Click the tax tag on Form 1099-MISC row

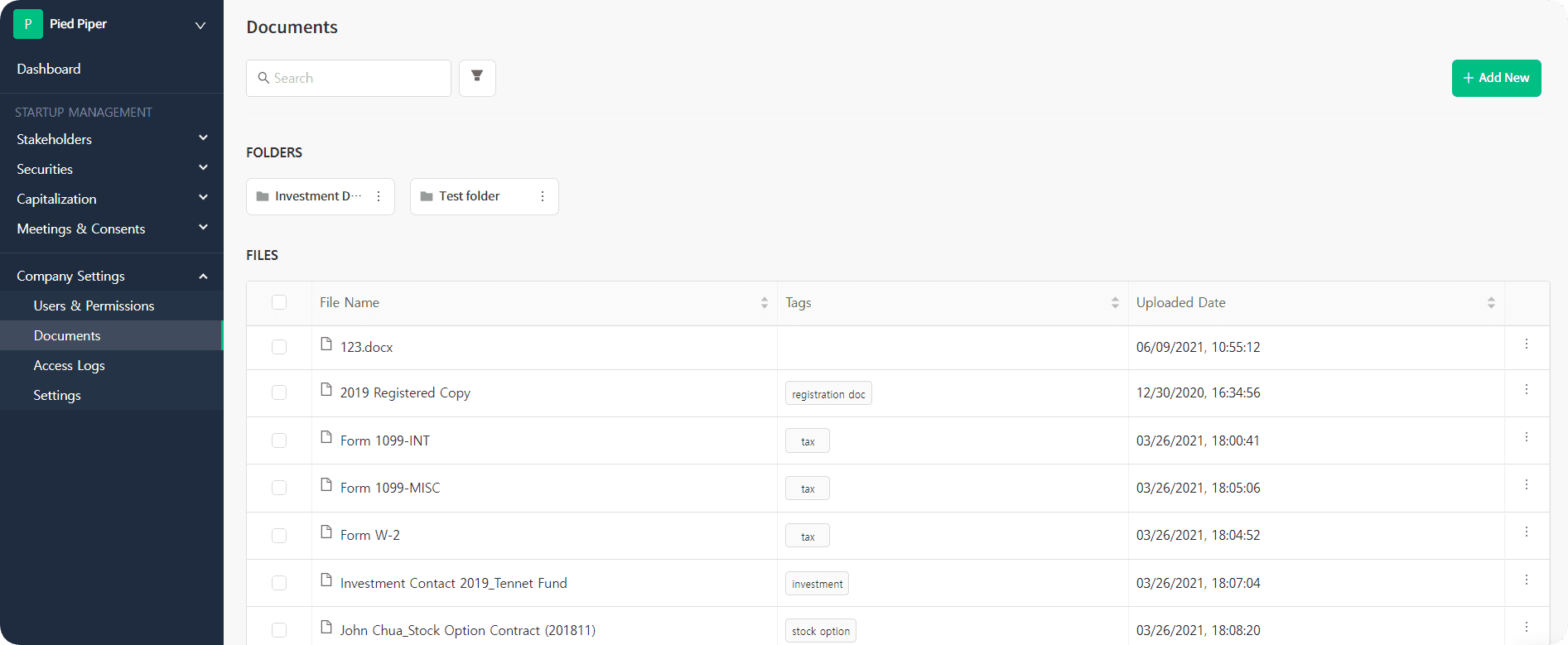[x=808, y=489]
